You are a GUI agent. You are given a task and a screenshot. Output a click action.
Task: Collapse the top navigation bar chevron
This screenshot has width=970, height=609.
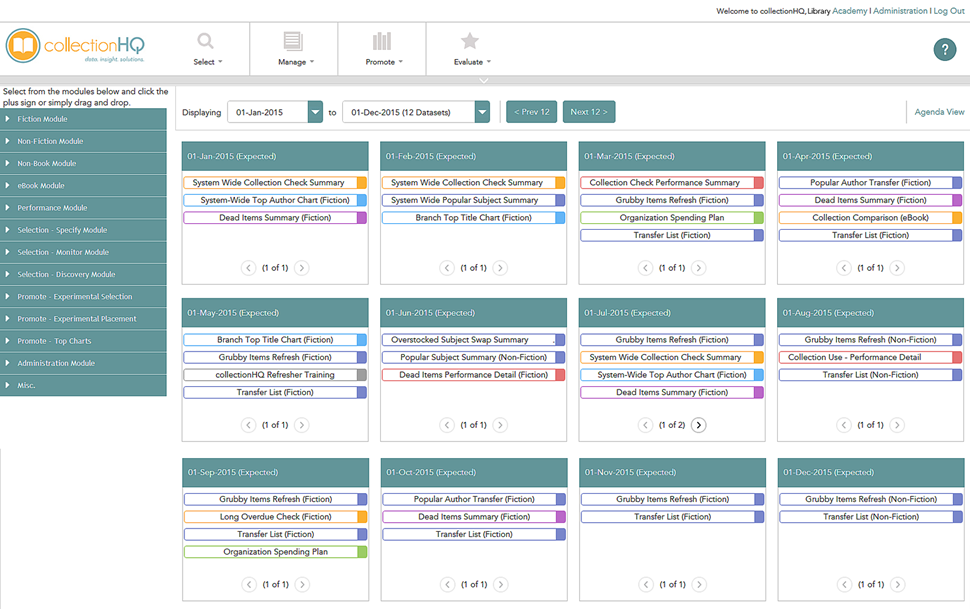coord(484,80)
